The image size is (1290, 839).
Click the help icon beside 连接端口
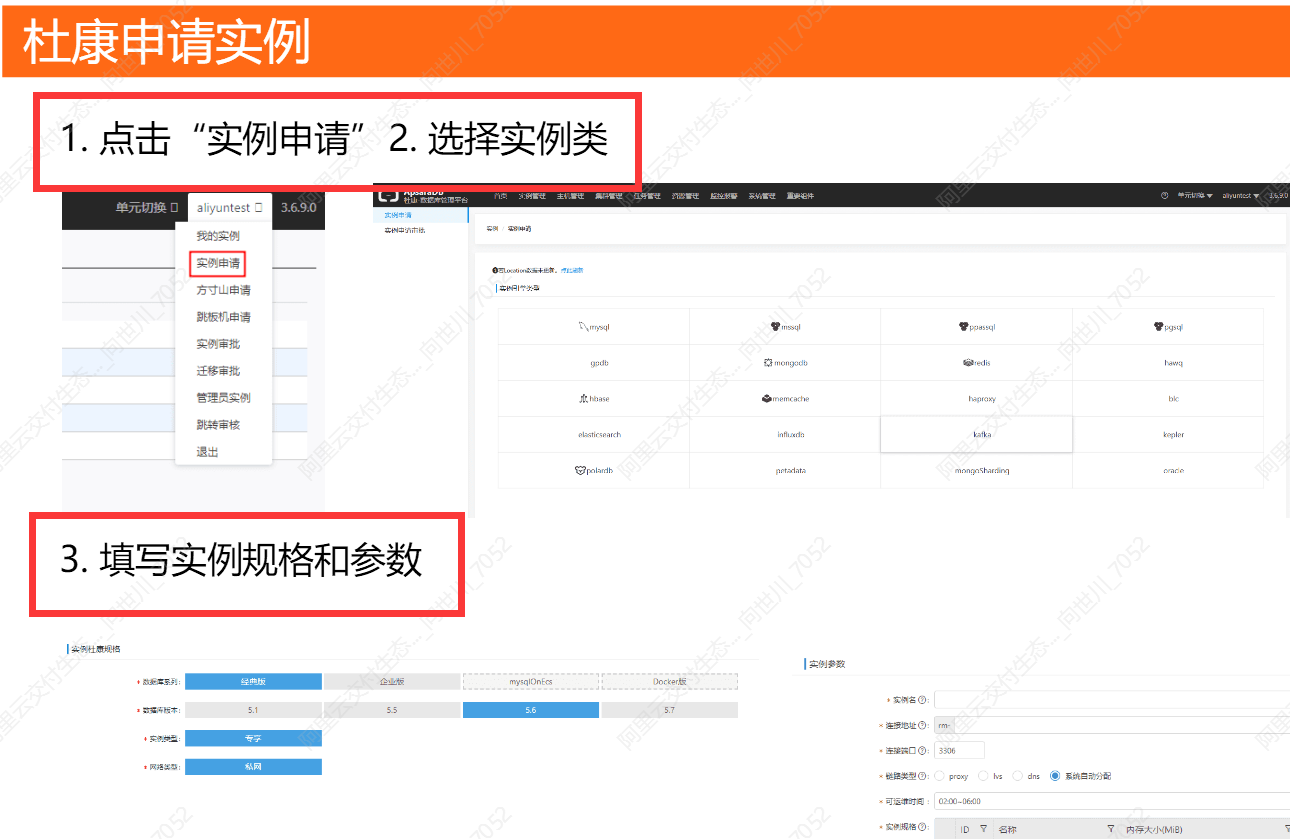click(x=922, y=750)
